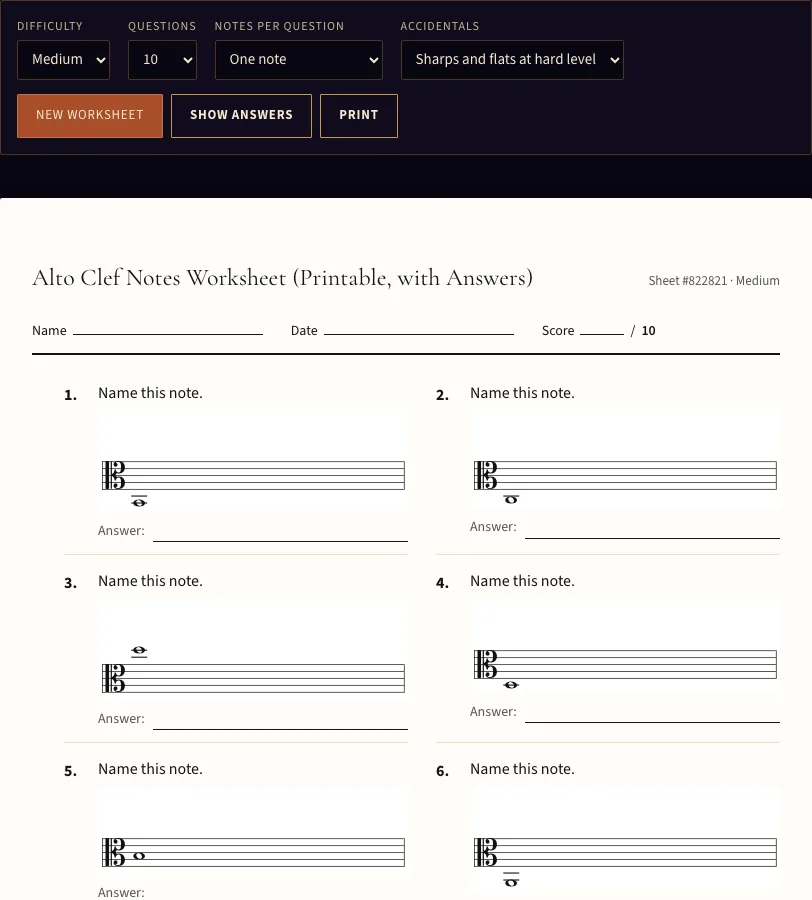Click the answer line for question 1
The height and width of the screenshot is (900, 812).
tap(281, 540)
